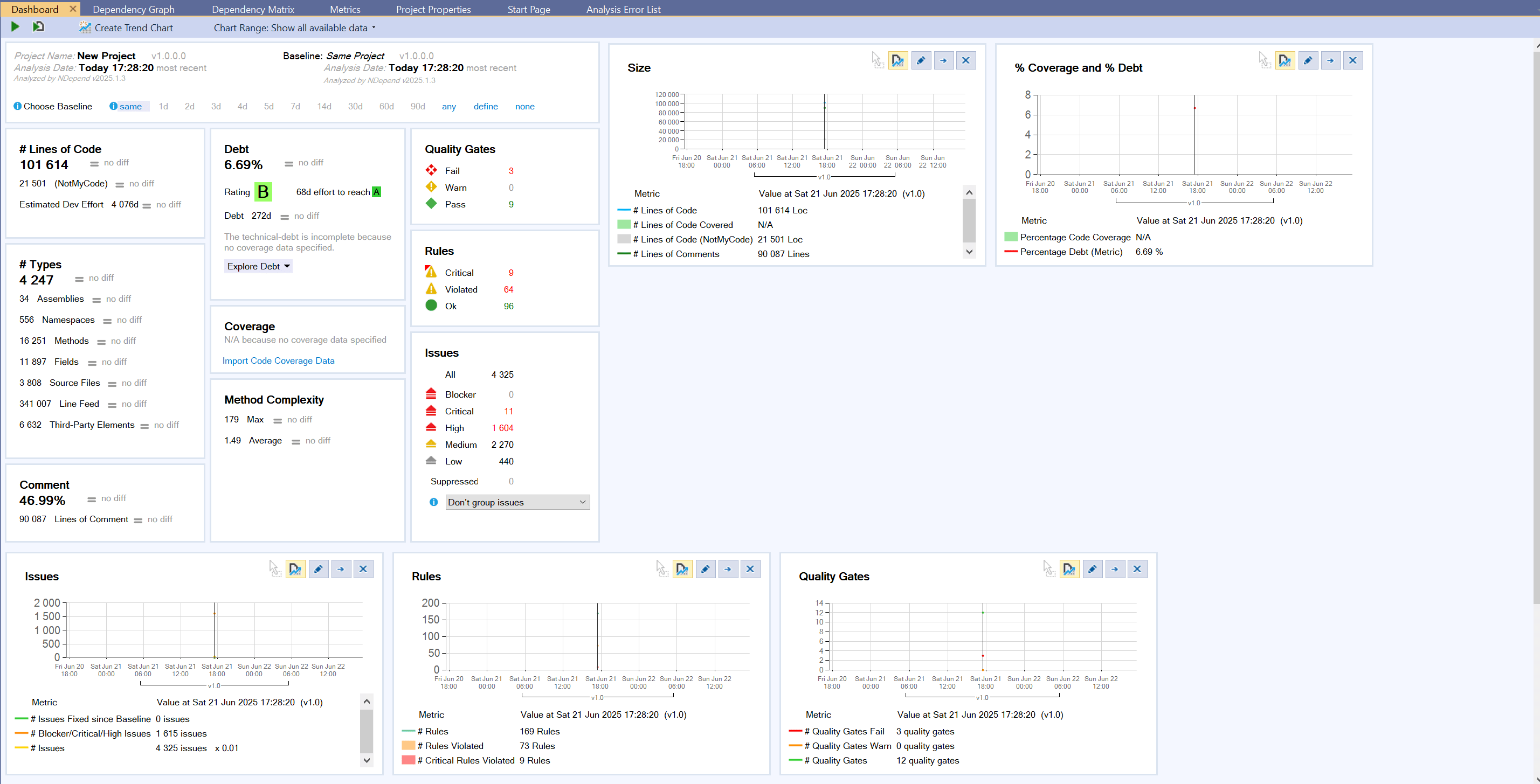Click the Create Trend Chart icon

(86, 27)
